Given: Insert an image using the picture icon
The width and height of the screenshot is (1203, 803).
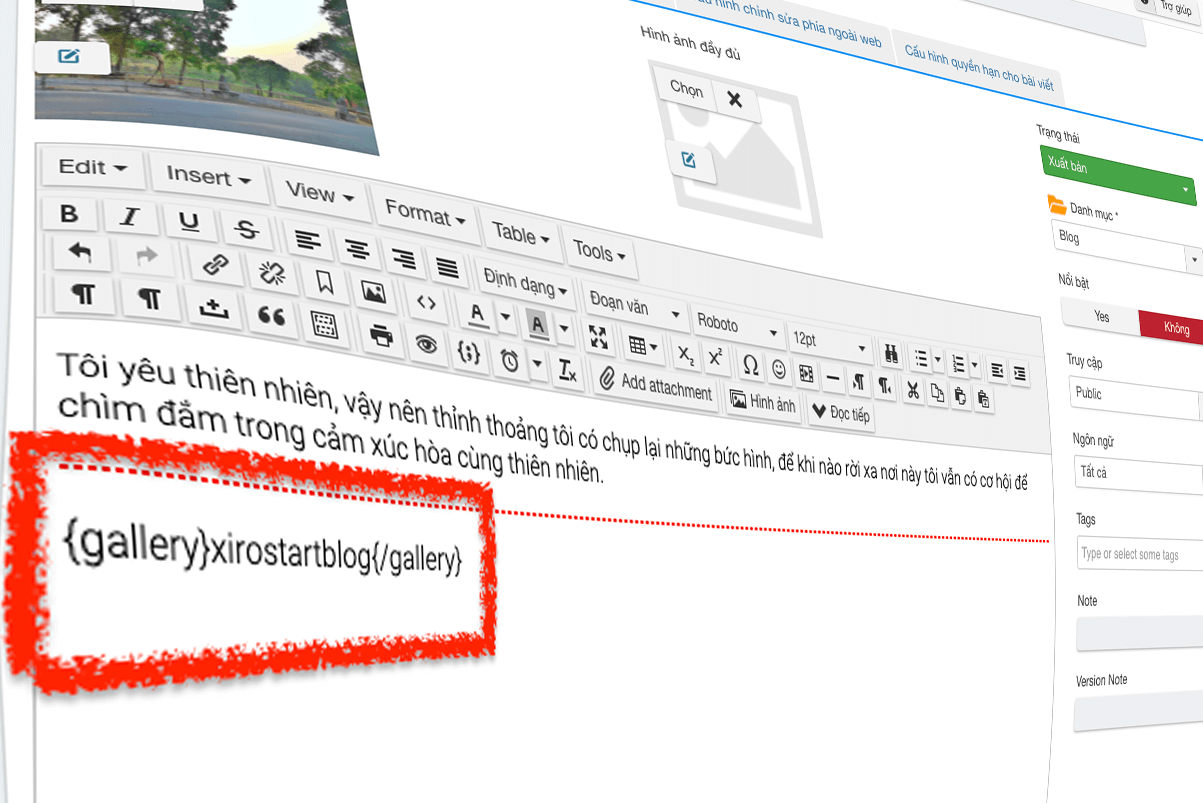Looking at the screenshot, I should coord(373,291).
